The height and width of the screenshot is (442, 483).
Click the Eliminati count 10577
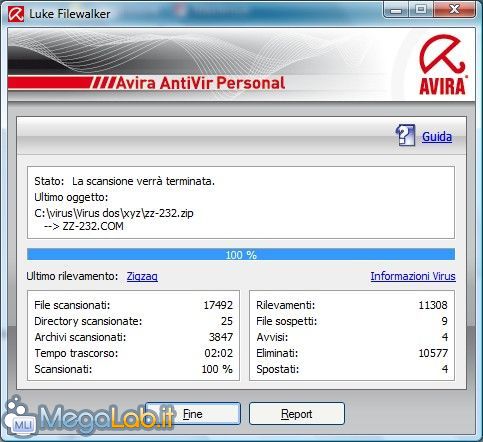433,353
